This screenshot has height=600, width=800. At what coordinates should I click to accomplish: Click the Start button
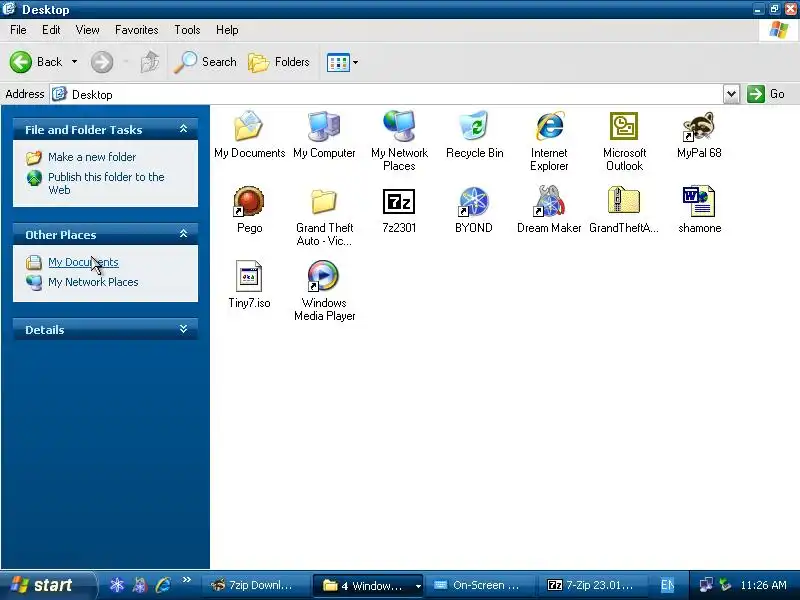click(x=47, y=585)
